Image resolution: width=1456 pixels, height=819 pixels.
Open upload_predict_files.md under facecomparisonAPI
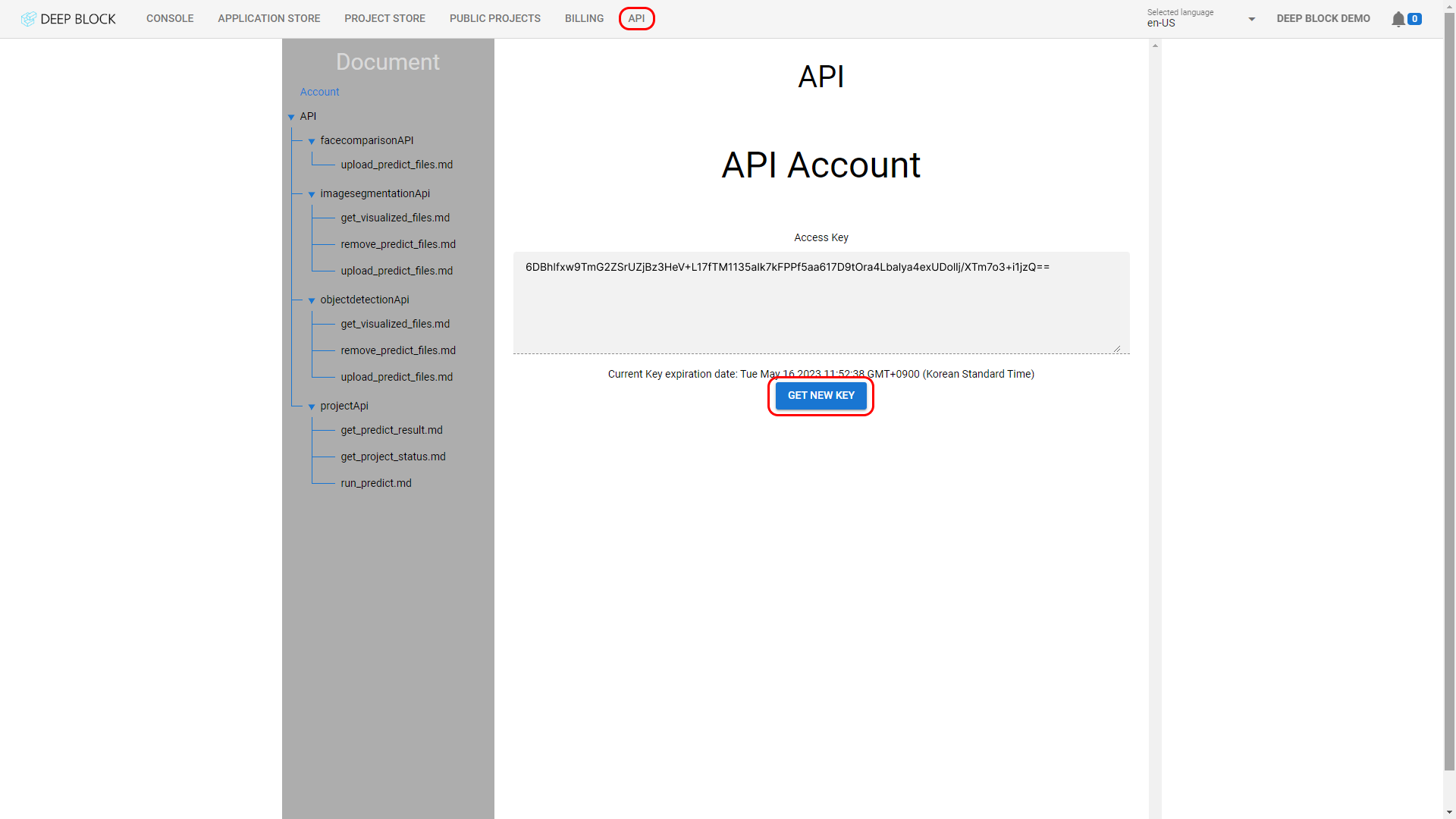[x=397, y=165]
